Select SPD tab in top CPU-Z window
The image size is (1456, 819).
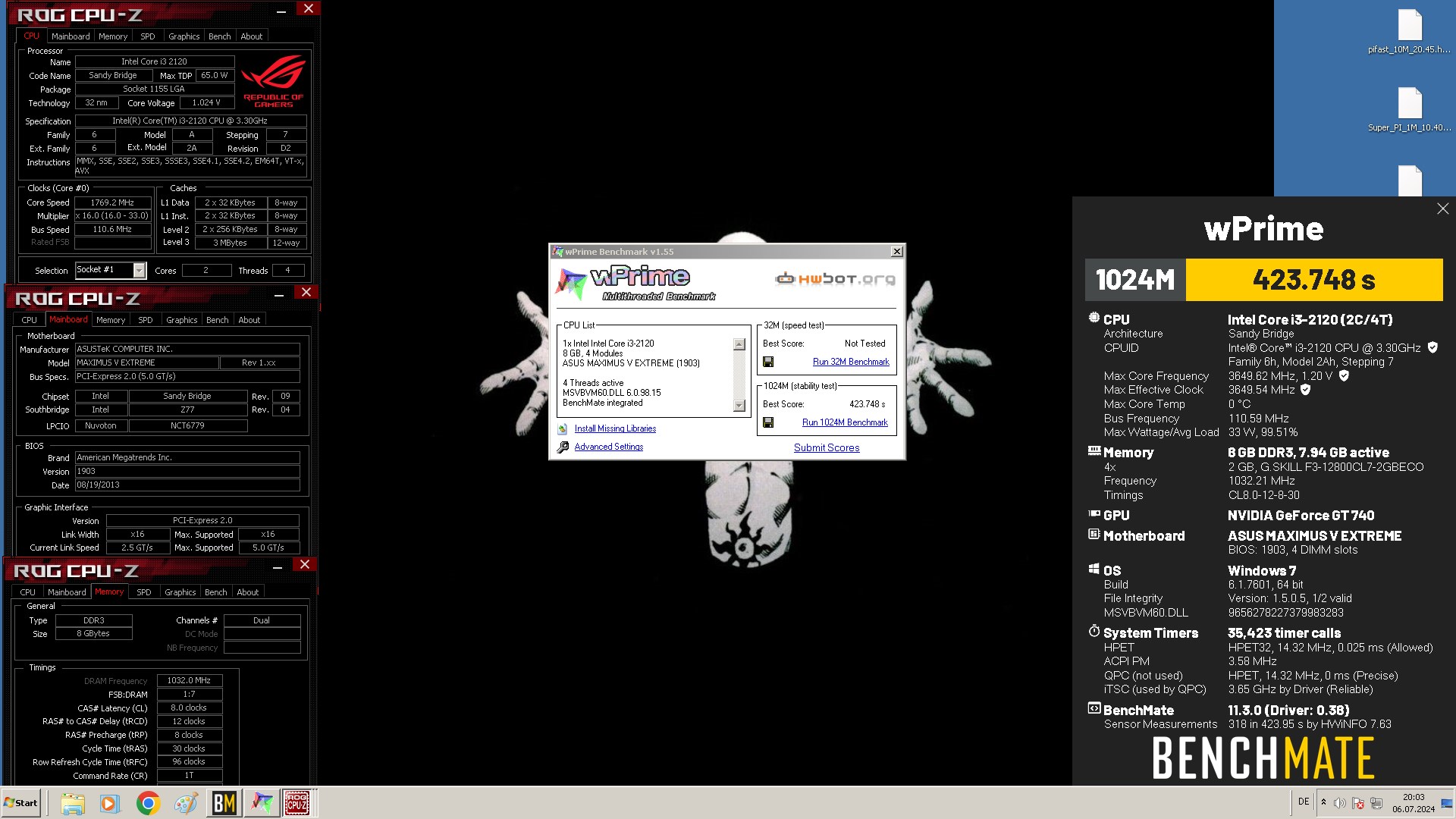148,36
